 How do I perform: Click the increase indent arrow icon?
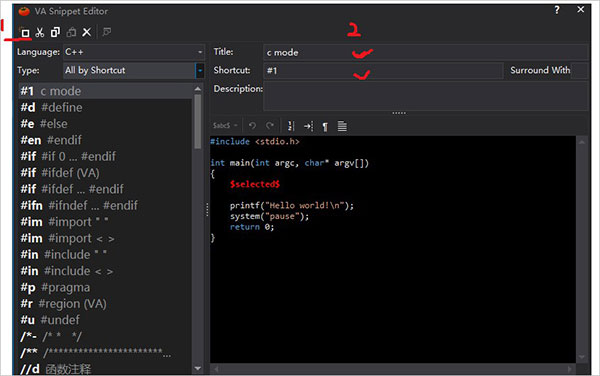[308, 126]
